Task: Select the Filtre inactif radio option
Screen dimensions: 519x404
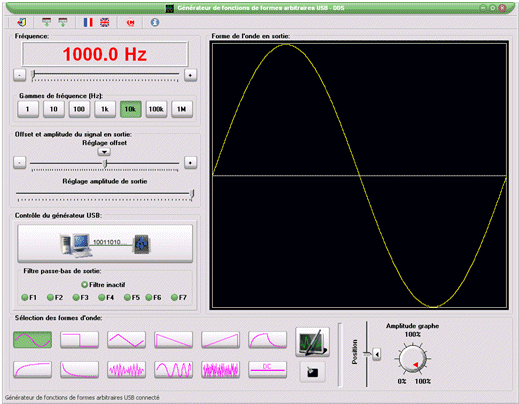Action: pyautogui.click(x=103, y=285)
